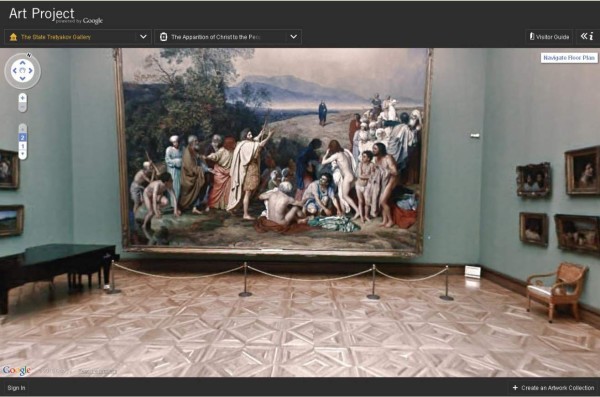Open the Visitor Guide
Screen dimensions: 600x397
coord(549,37)
